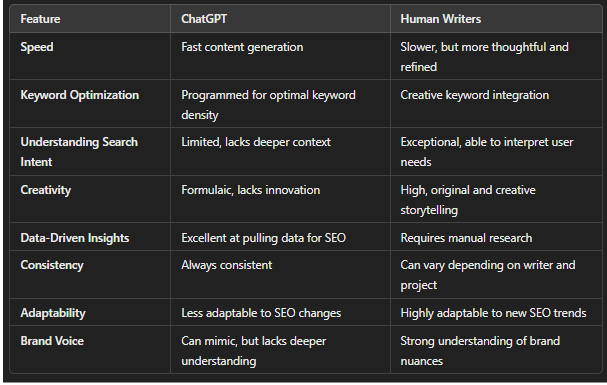Image resolution: width=607 pixels, height=385 pixels.
Task: Click the Human Writers column header
Action: point(441,19)
